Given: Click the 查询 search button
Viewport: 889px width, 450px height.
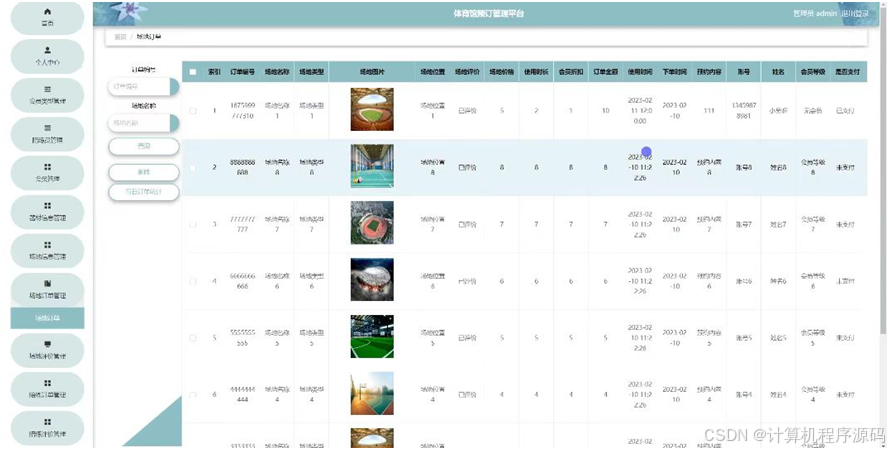Looking at the screenshot, I should [x=143, y=146].
